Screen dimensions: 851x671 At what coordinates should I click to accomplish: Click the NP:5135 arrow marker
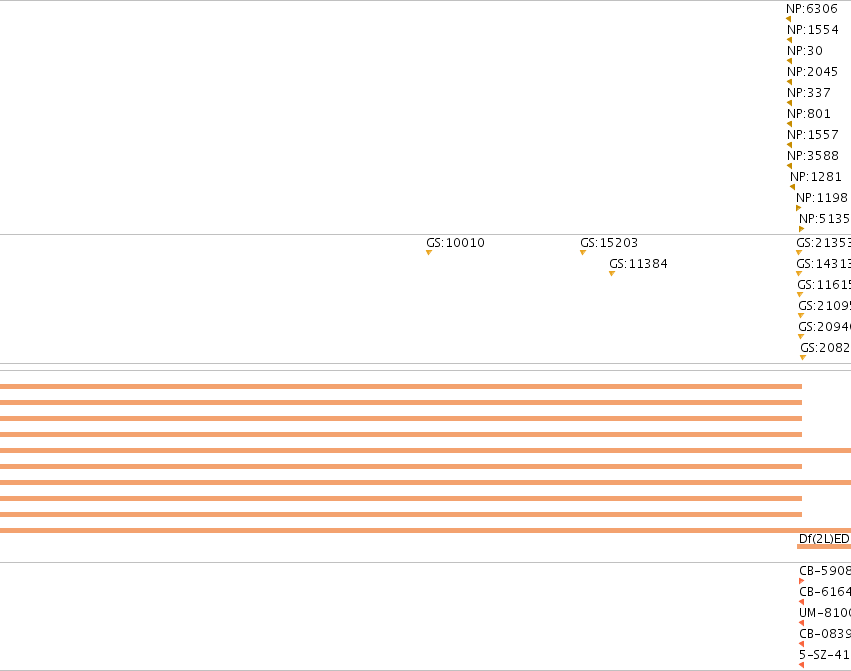pos(801,229)
